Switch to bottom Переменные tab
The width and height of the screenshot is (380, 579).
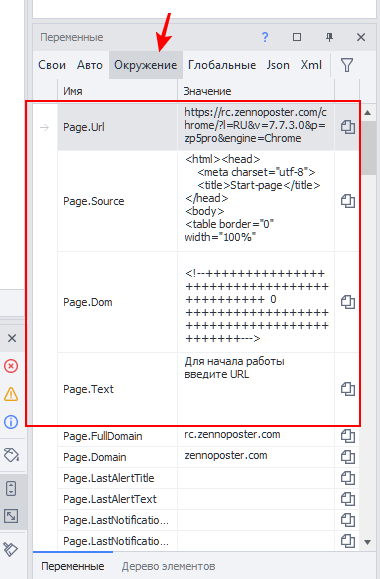73,566
